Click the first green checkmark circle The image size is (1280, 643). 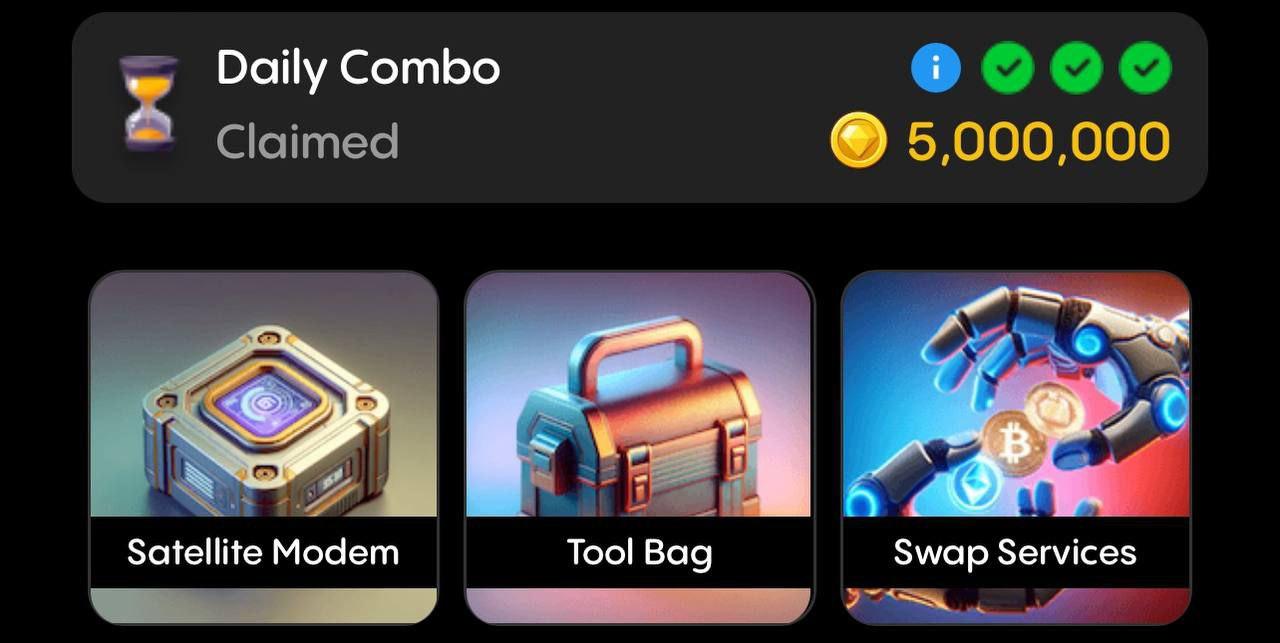coord(1007,68)
